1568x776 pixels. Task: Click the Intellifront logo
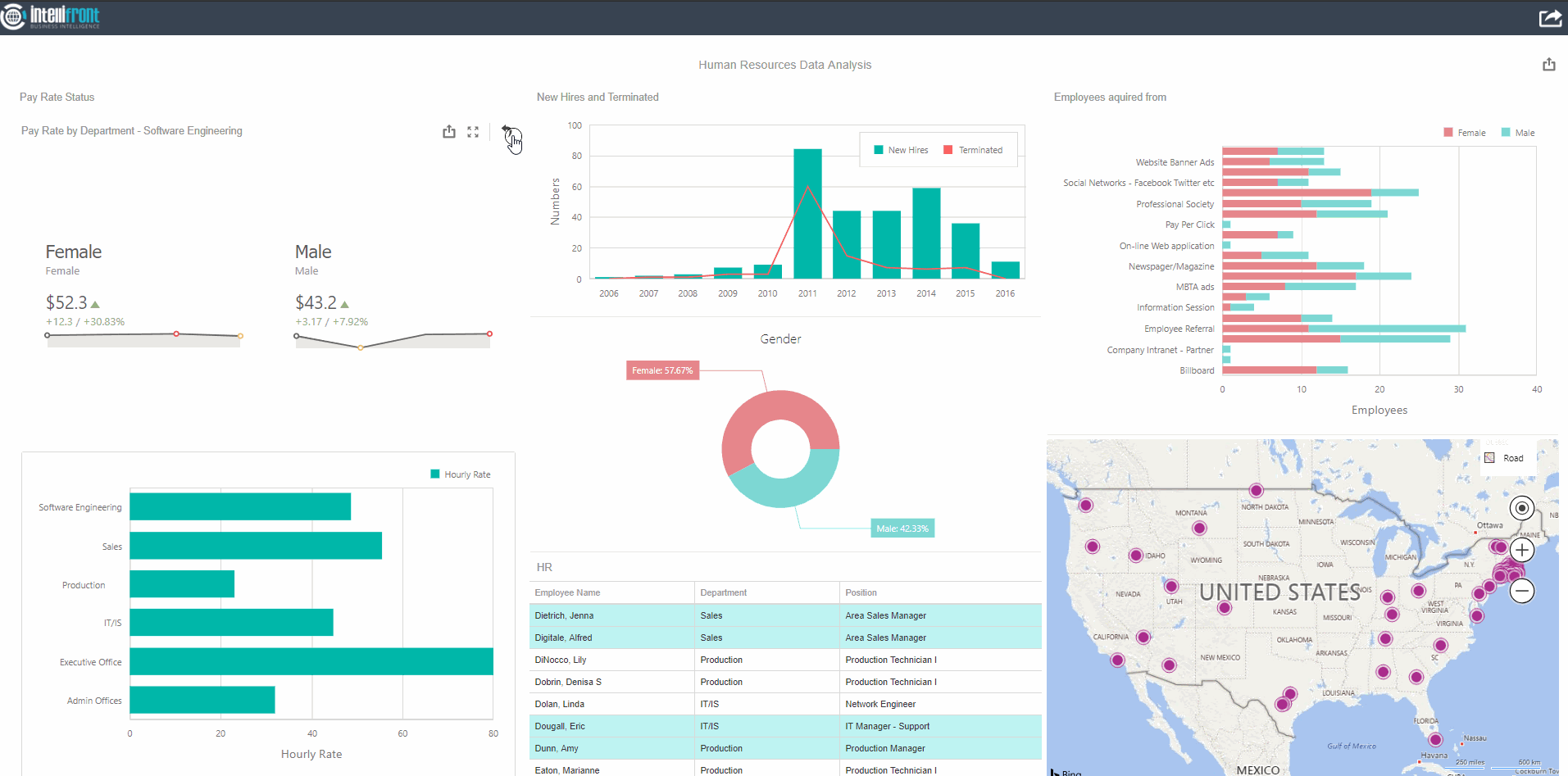coord(51,16)
